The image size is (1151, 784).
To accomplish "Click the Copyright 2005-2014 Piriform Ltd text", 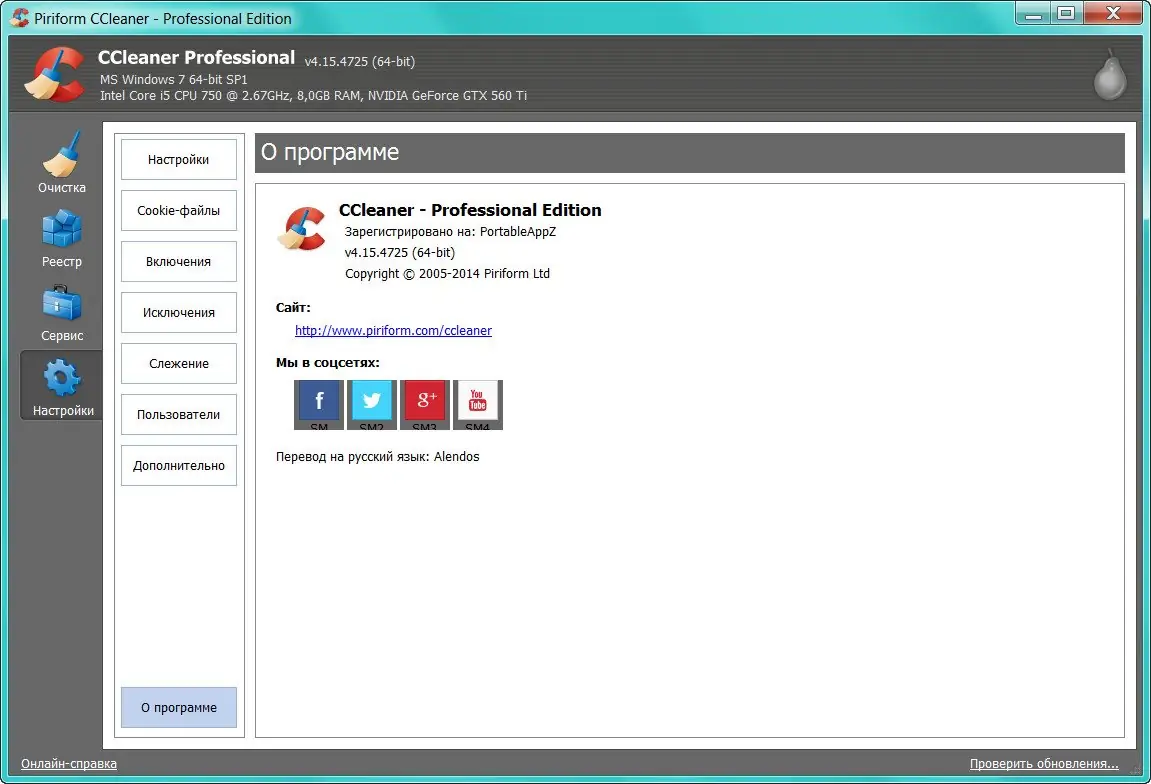I will pyautogui.click(x=447, y=274).
